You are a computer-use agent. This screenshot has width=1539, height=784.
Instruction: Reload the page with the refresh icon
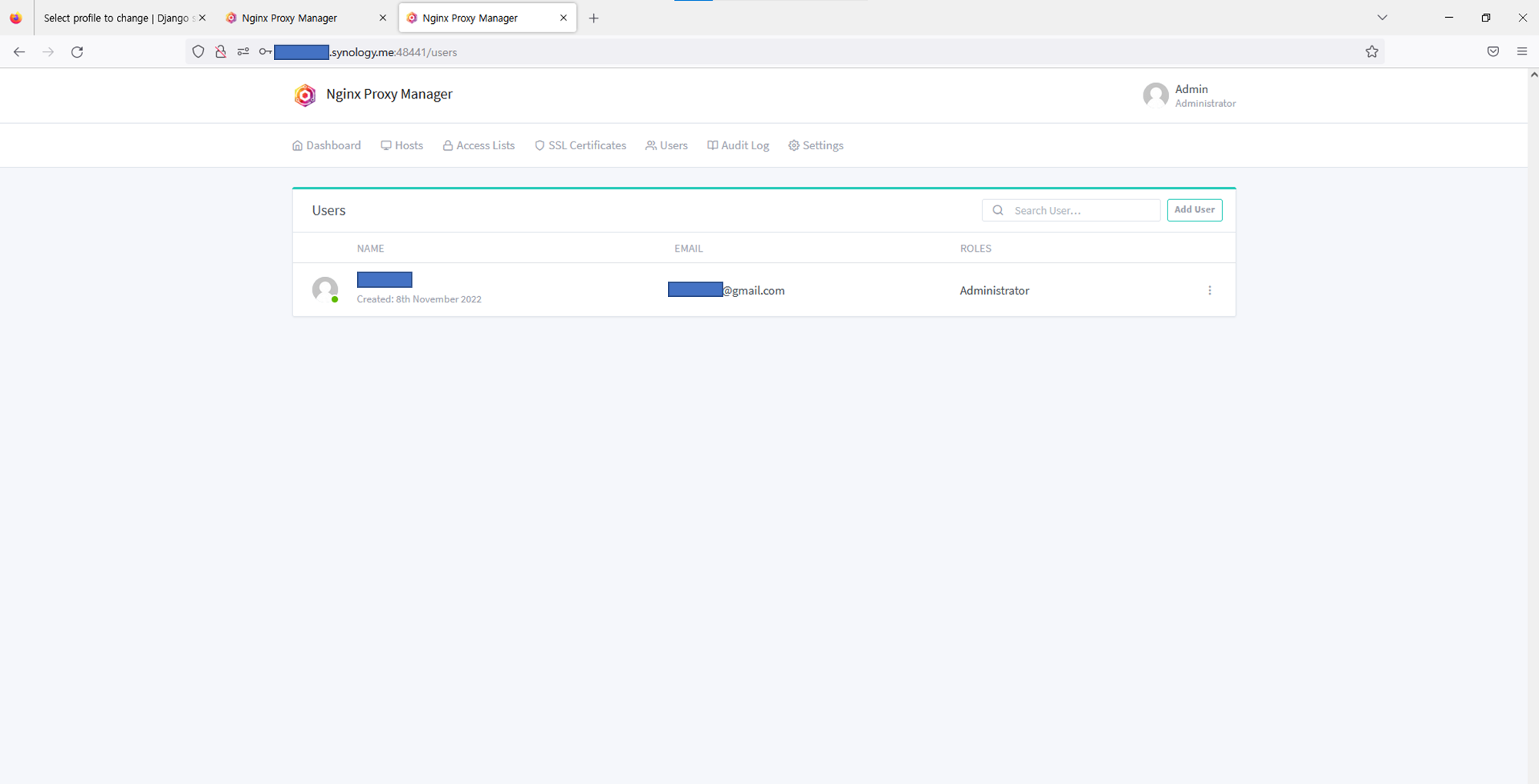pyautogui.click(x=77, y=52)
